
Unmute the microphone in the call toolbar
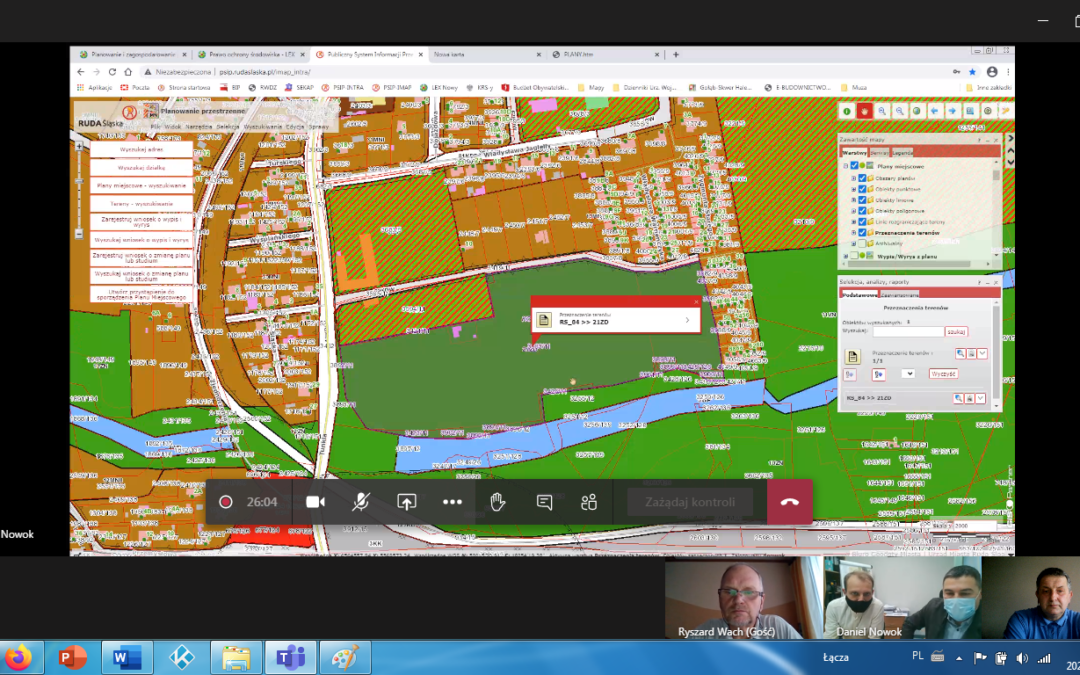(361, 502)
